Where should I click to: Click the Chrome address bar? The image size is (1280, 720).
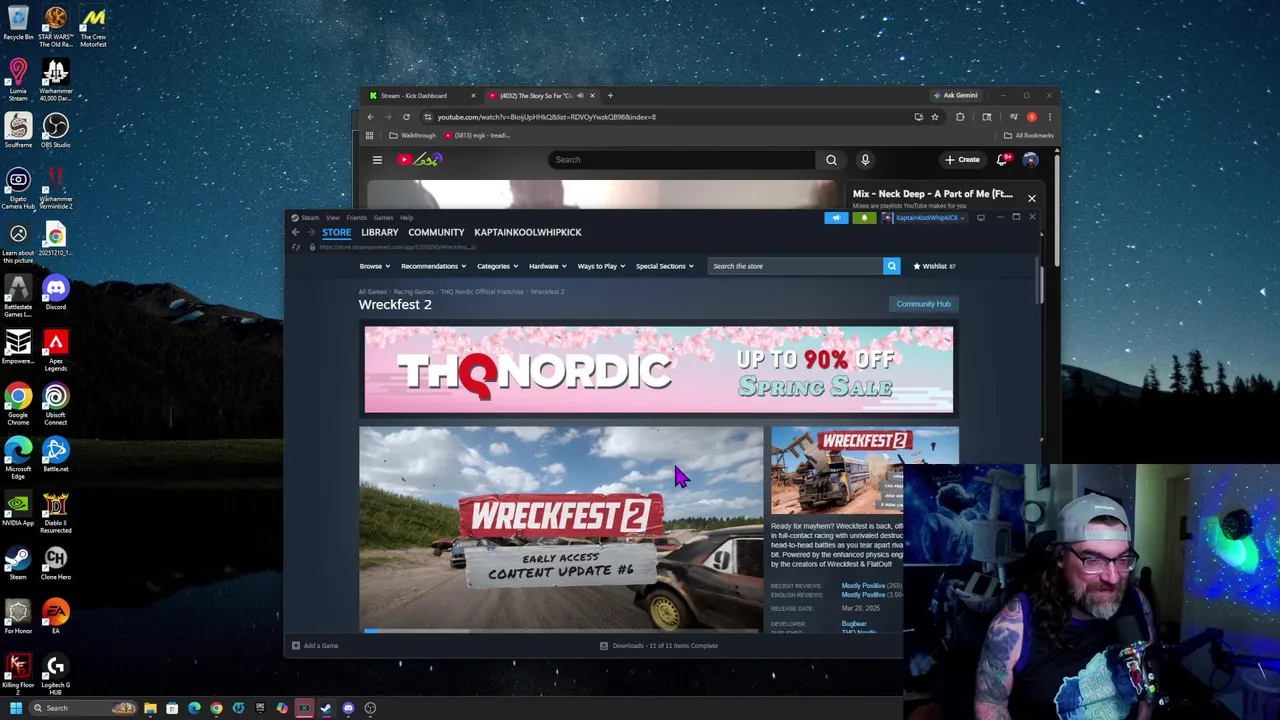(x=665, y=117)
